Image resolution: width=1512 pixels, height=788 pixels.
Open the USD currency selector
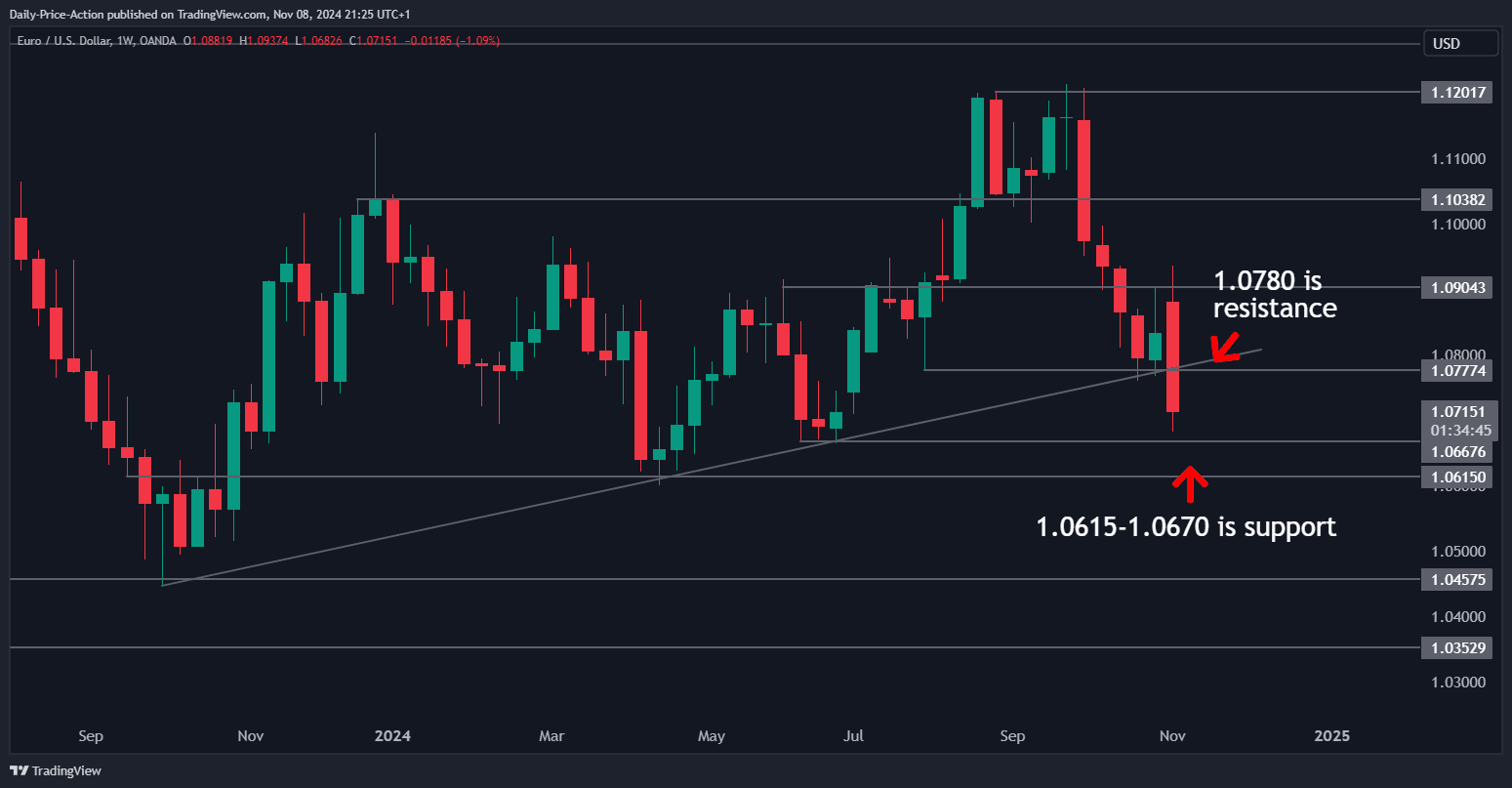coord(1460,43)
